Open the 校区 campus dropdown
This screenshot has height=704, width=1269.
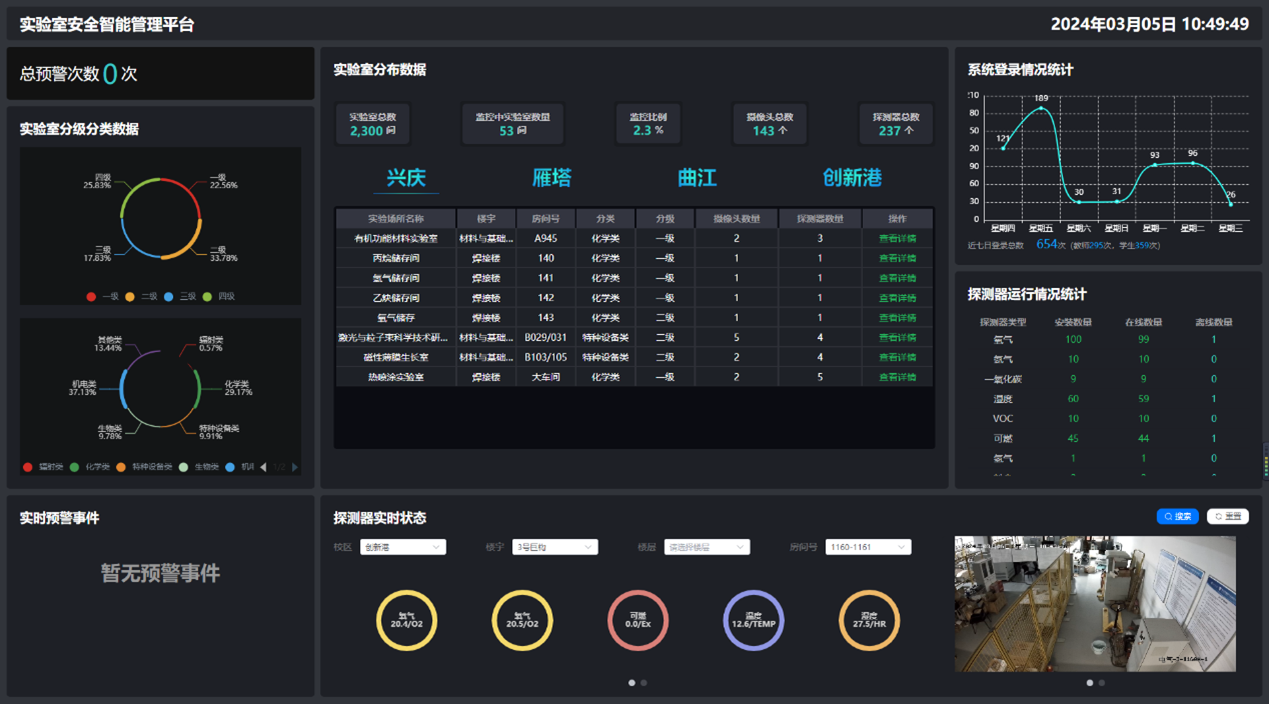pos(403,547)
